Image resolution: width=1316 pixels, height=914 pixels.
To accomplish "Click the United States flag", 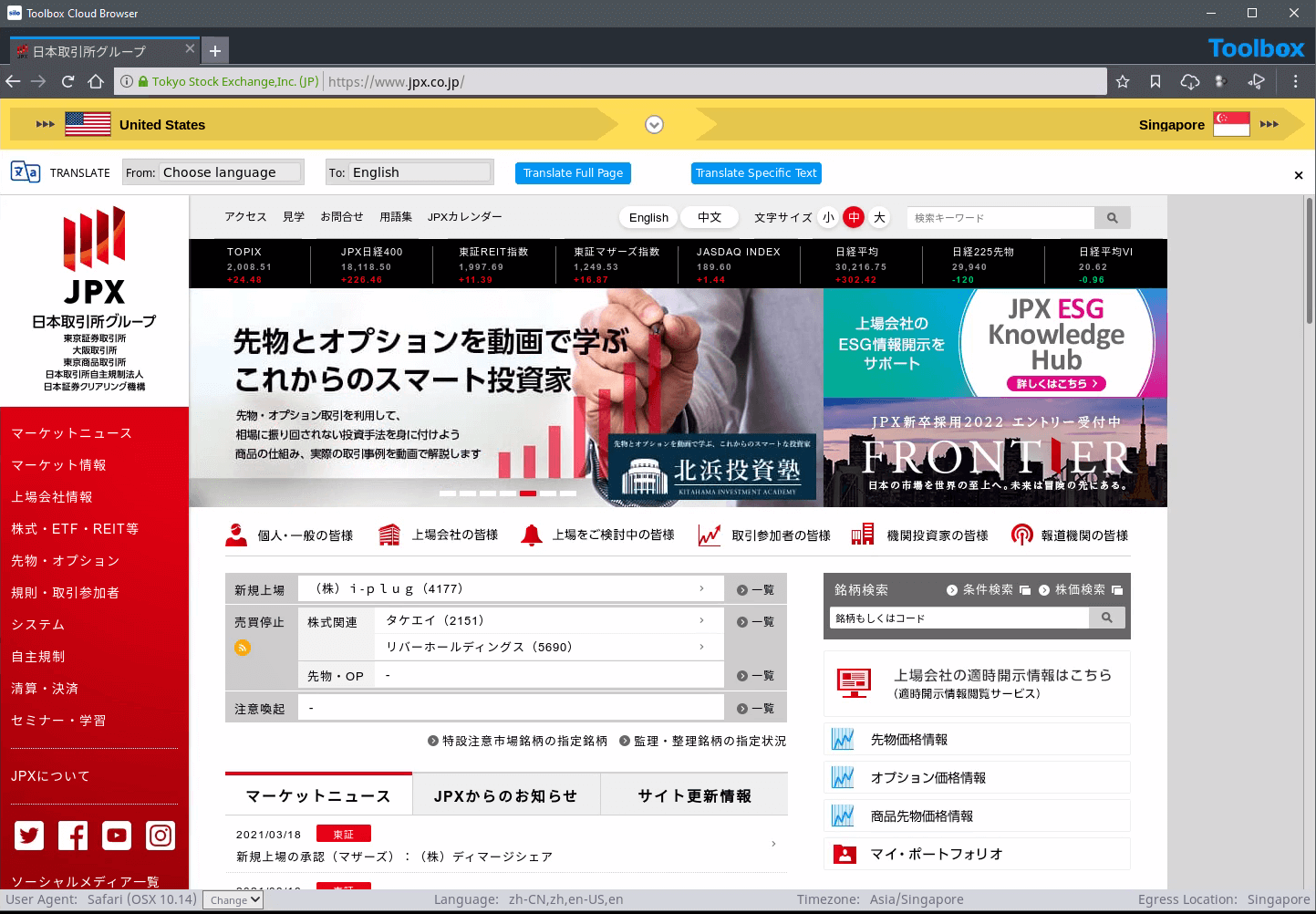I will 88,124.
